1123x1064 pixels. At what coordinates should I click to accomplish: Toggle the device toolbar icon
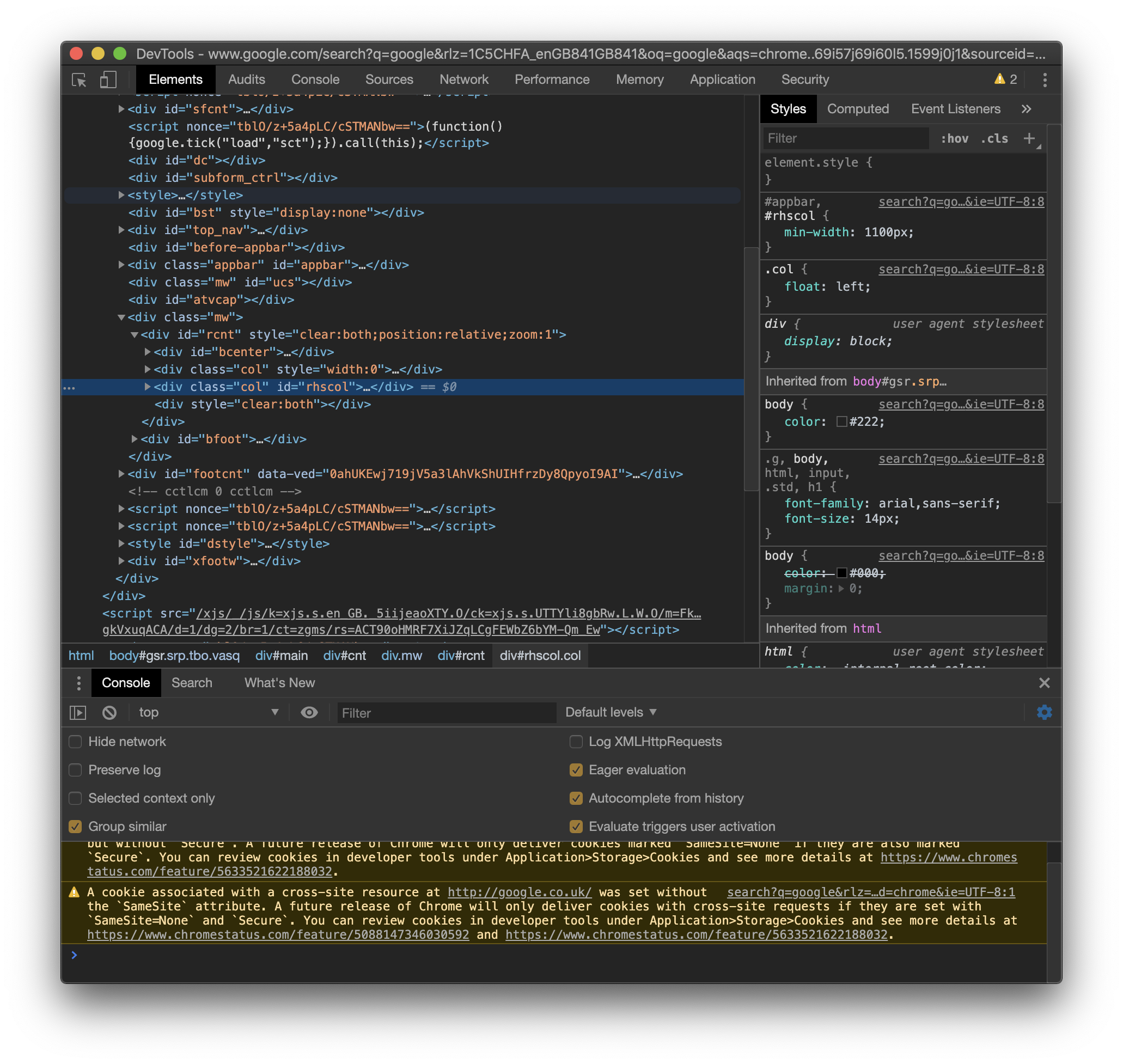[x=109, y=80]
